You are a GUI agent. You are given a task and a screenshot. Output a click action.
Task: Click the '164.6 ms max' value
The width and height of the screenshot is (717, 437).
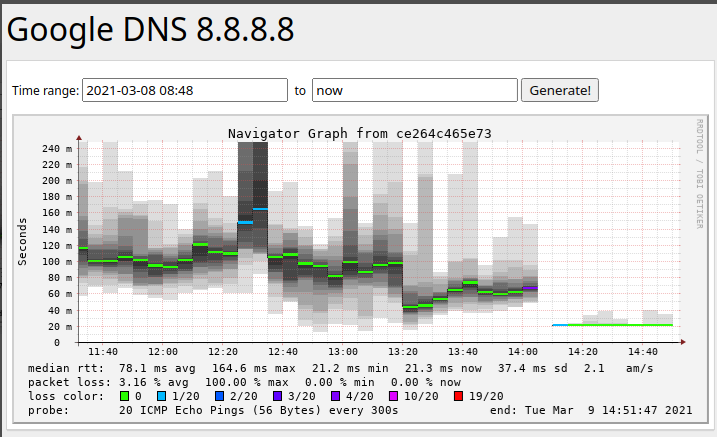[x=253, y=368]
